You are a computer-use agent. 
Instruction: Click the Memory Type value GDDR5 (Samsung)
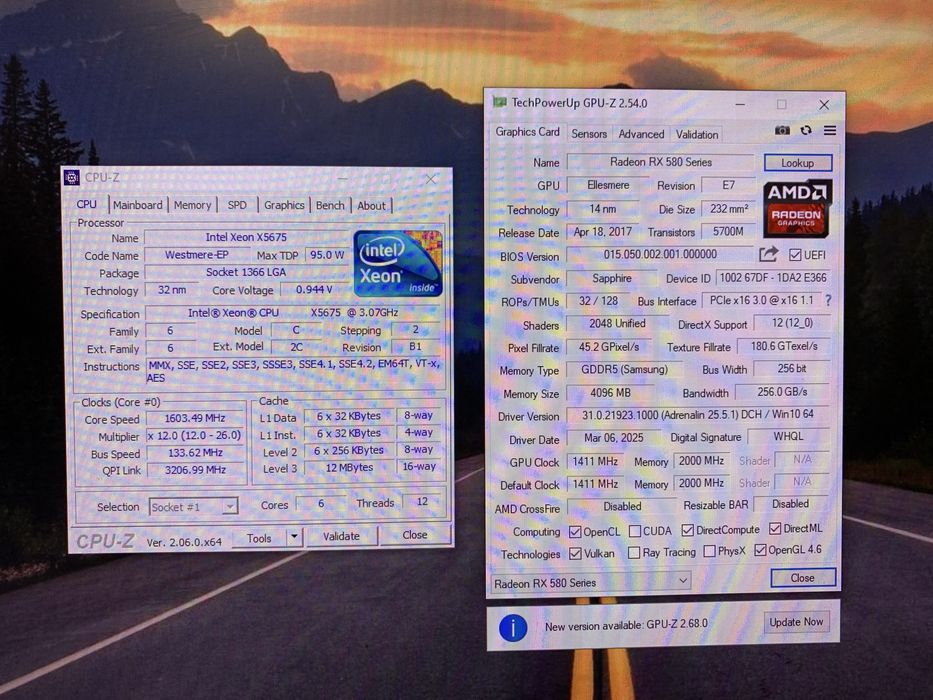(624, 370)
